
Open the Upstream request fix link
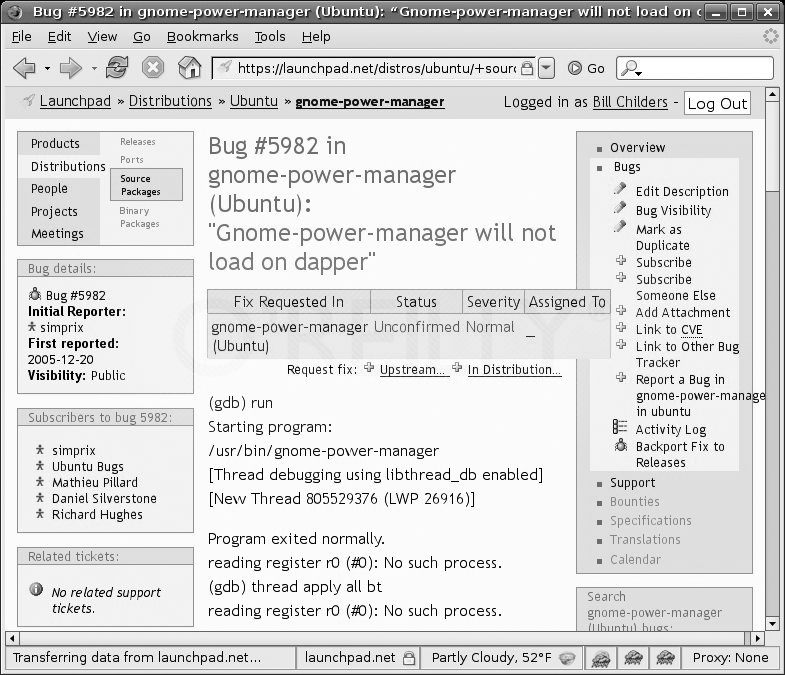pos(412,370)
